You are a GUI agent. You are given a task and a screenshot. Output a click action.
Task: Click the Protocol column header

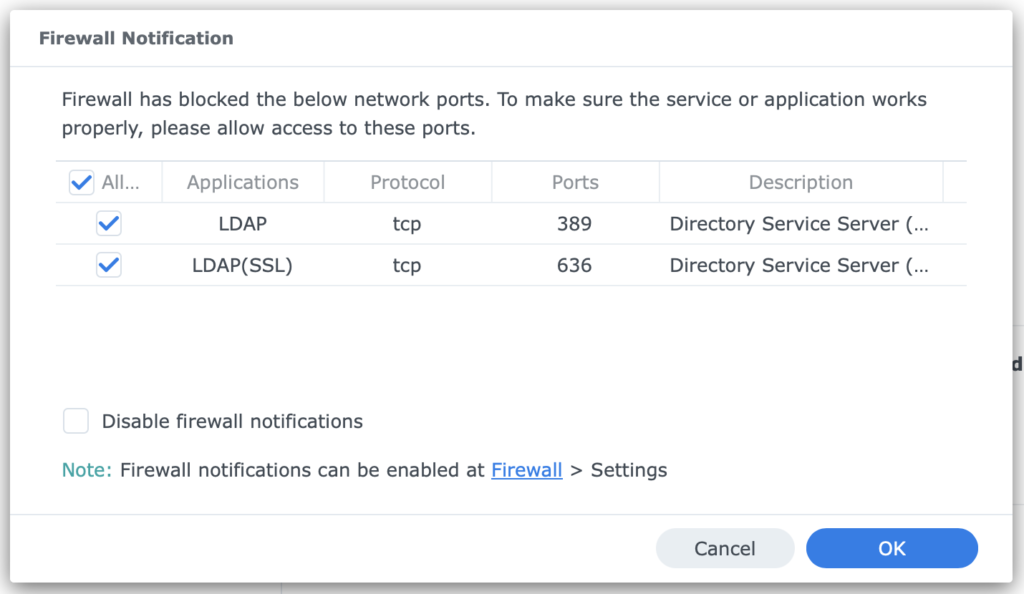408,181
